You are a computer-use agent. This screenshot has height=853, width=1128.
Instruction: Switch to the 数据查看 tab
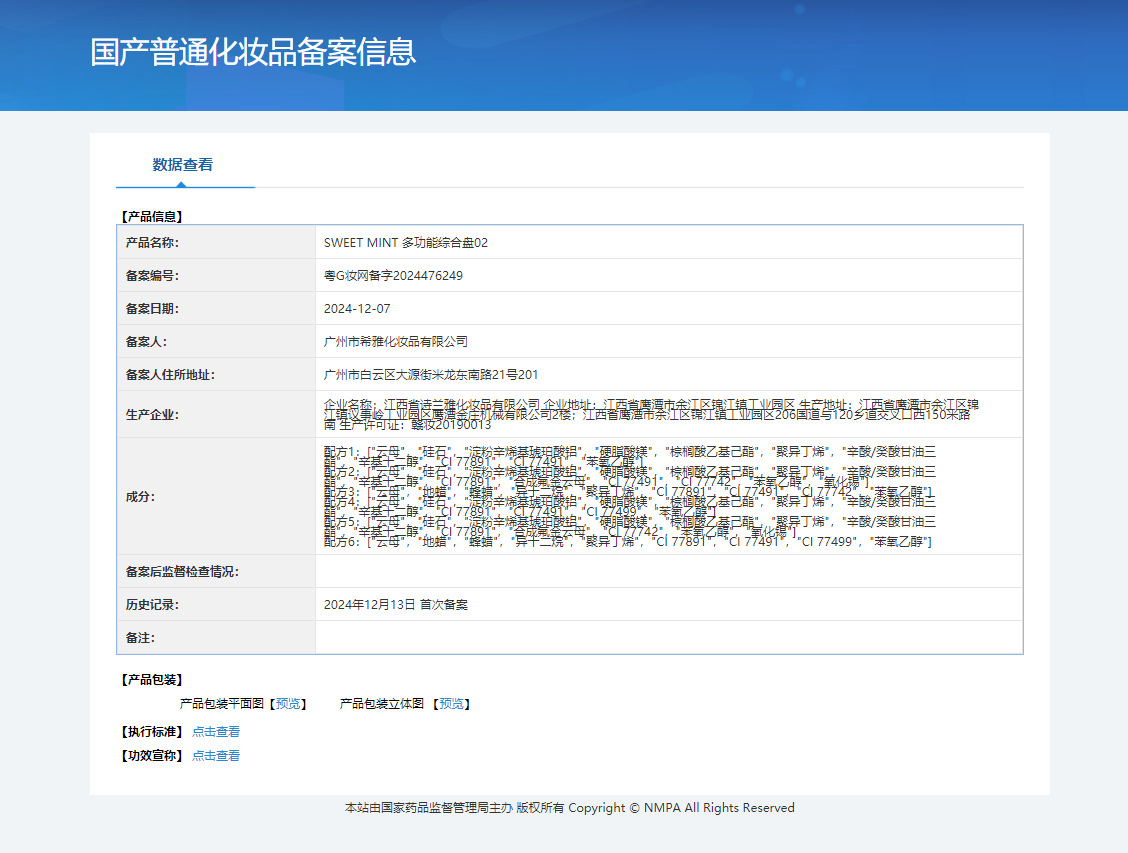pos(182,165)
